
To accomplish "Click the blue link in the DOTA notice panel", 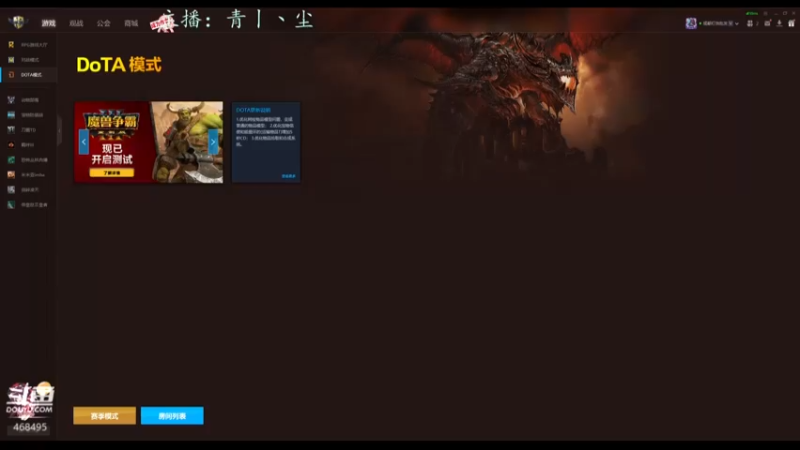I will (288, 176).
